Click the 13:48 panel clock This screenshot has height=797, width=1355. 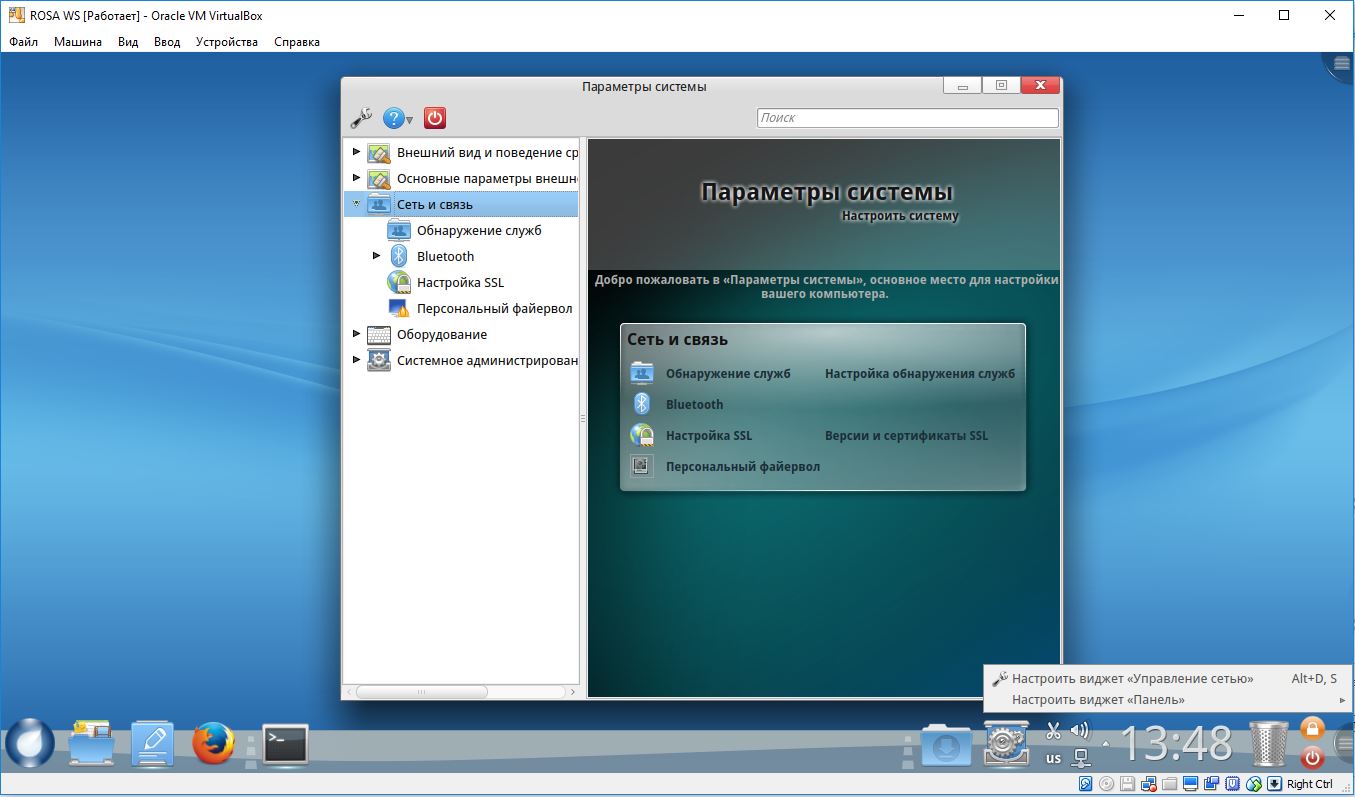pyautogui.click(x=1176, y=744)
